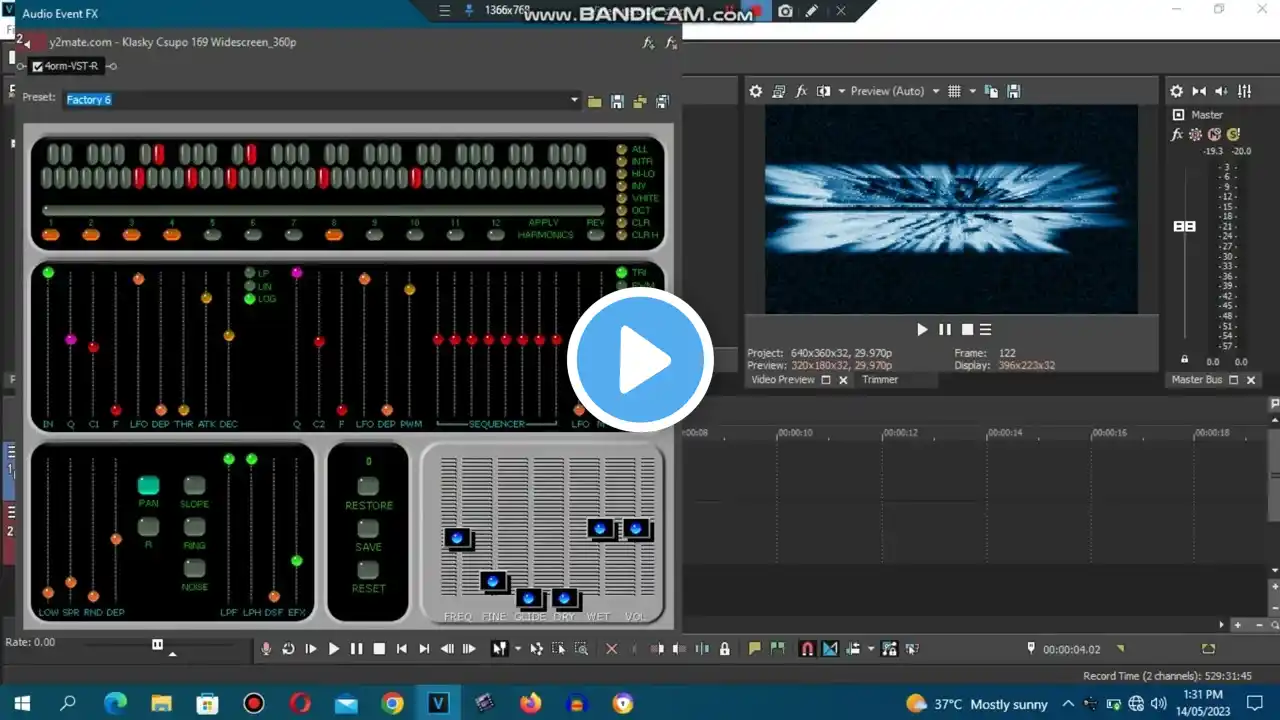
Task: Click the red X delete icon
Action: (x=612, y=649)
